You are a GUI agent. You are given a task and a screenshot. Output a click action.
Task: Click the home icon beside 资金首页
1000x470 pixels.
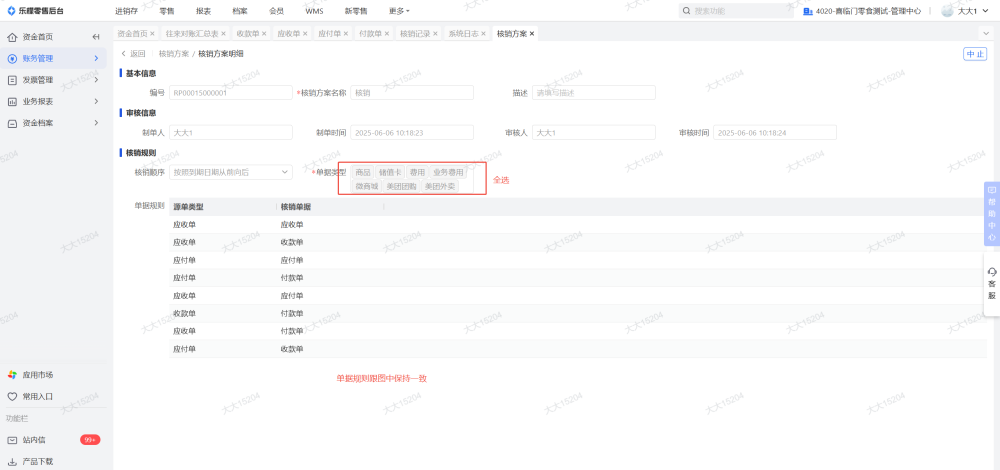click(12, 37)
